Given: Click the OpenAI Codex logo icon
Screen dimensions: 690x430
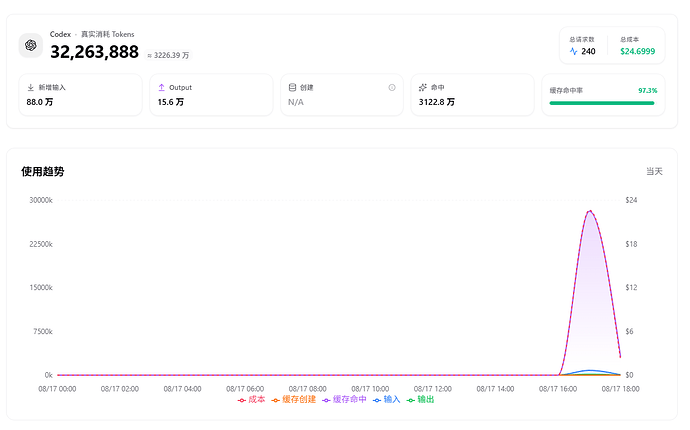Looking at the screenshot, I should [x=31, y=45].
